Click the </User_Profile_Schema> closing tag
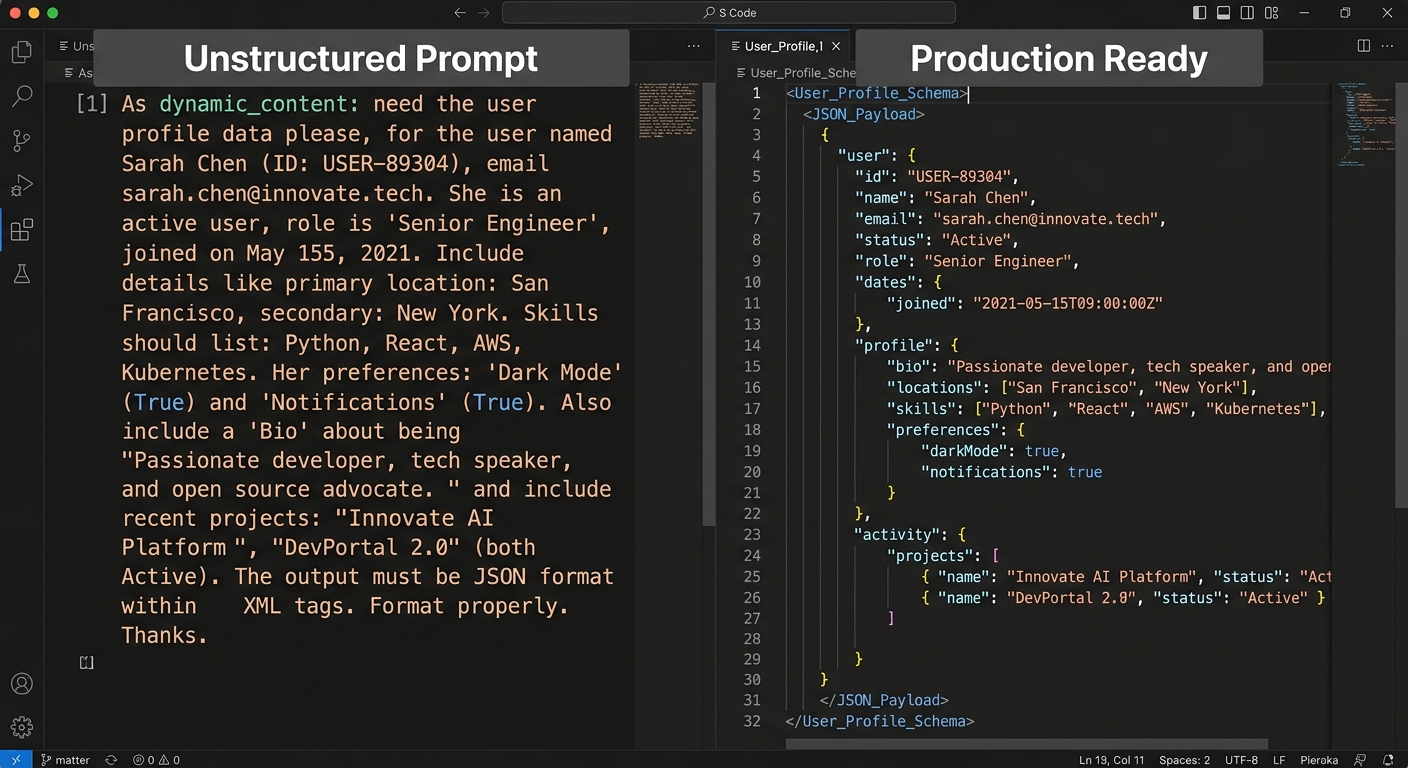 [879, 721]
